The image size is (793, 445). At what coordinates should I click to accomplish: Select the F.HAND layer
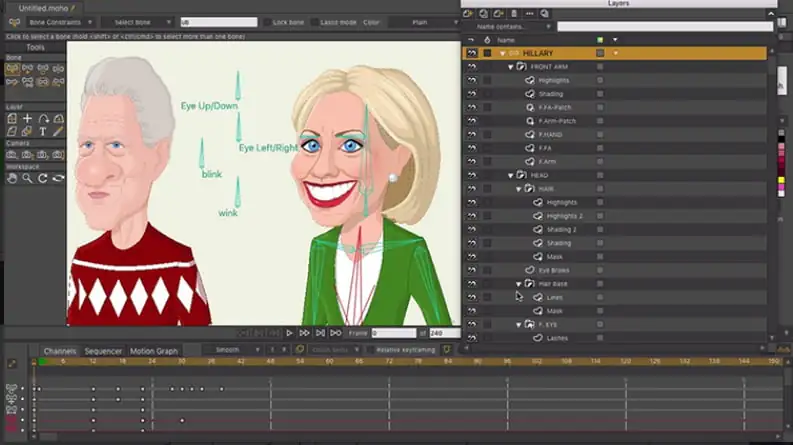tap(552, 134)
